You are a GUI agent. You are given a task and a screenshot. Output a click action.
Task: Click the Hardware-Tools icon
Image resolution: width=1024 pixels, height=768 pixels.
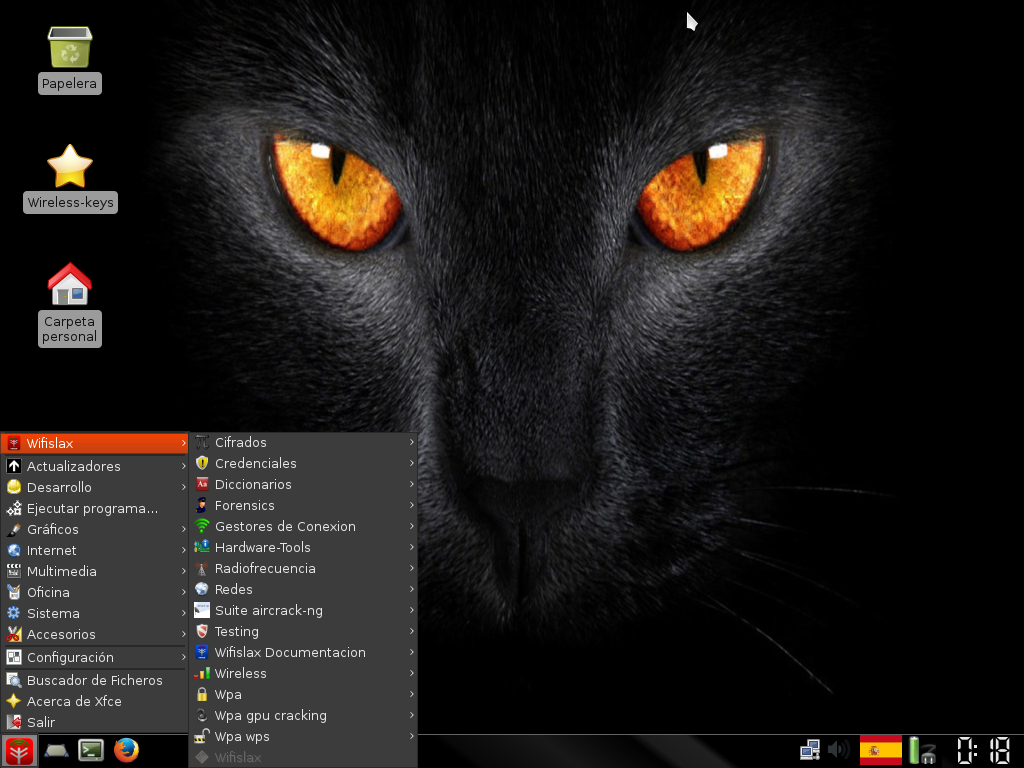pos(202,547)
